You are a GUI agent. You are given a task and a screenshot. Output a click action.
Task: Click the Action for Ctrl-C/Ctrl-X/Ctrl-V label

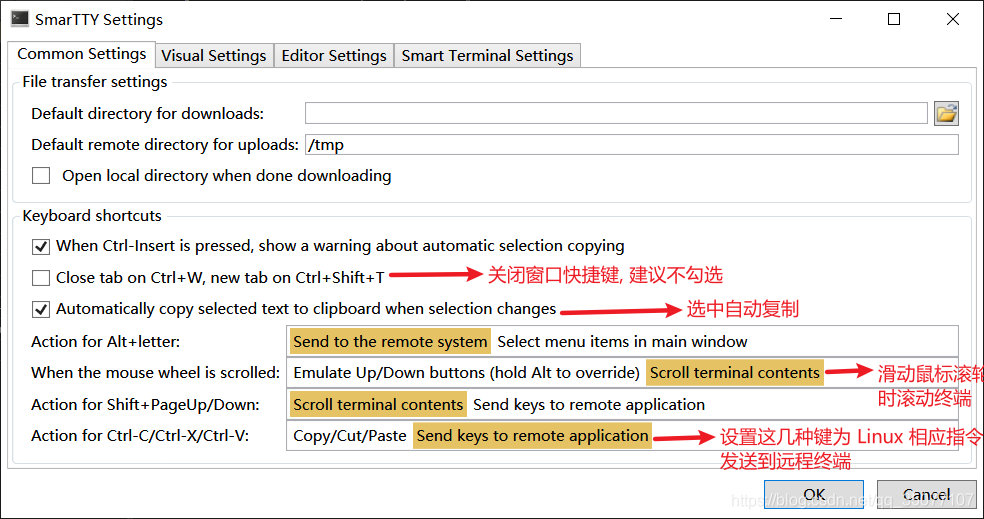(x=140, y=436)
